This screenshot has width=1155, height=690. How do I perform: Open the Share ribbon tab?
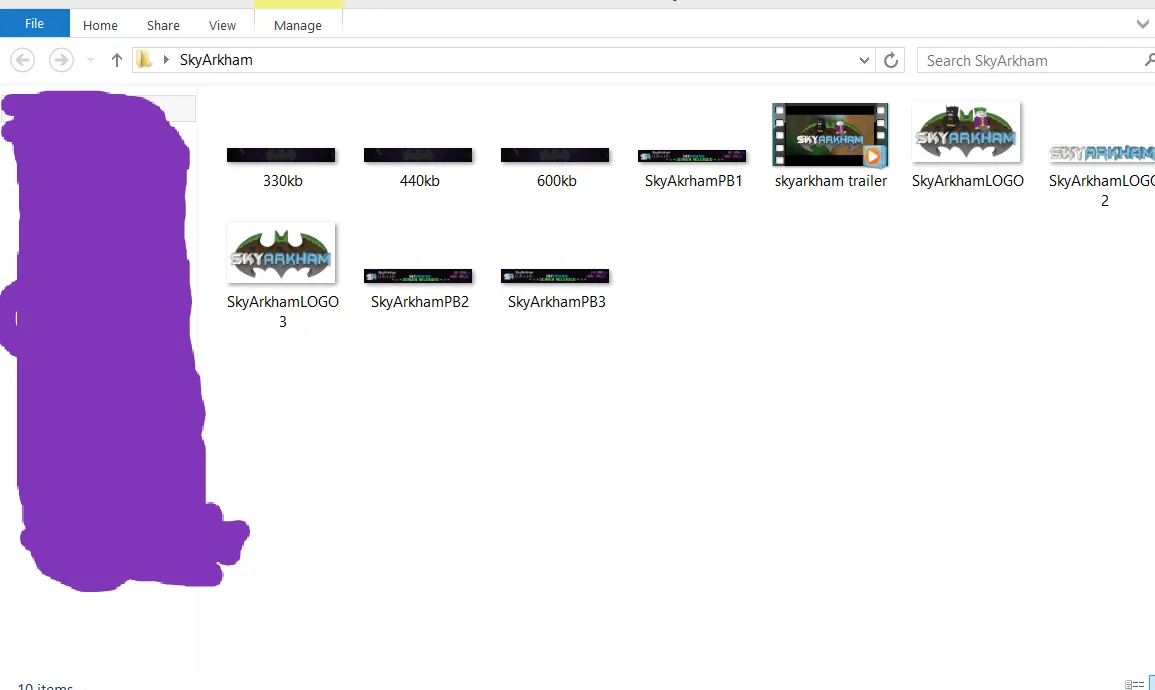coord(163,25)
